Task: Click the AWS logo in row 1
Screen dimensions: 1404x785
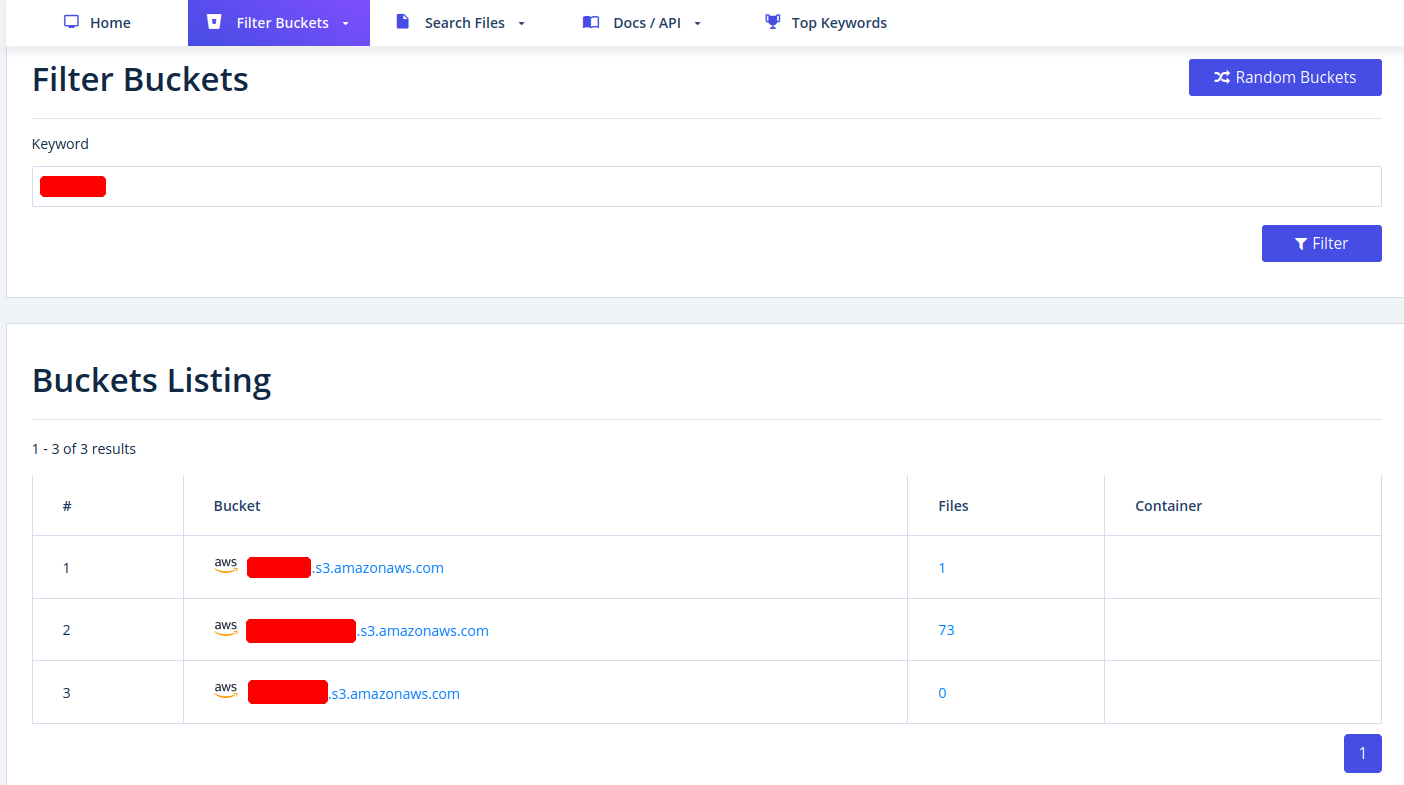Action: click(226, 566)
